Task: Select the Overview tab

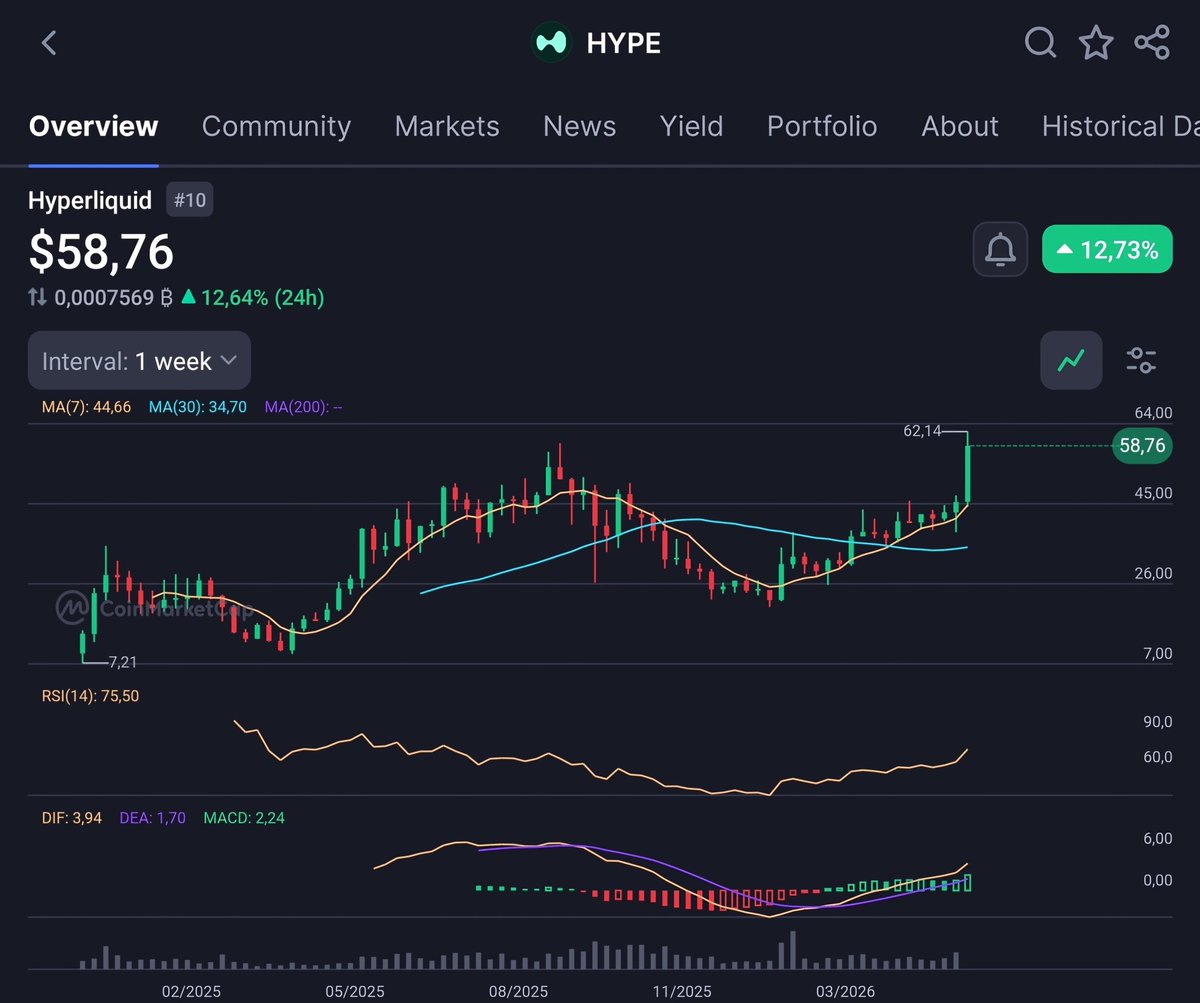Action: (93, 126)
